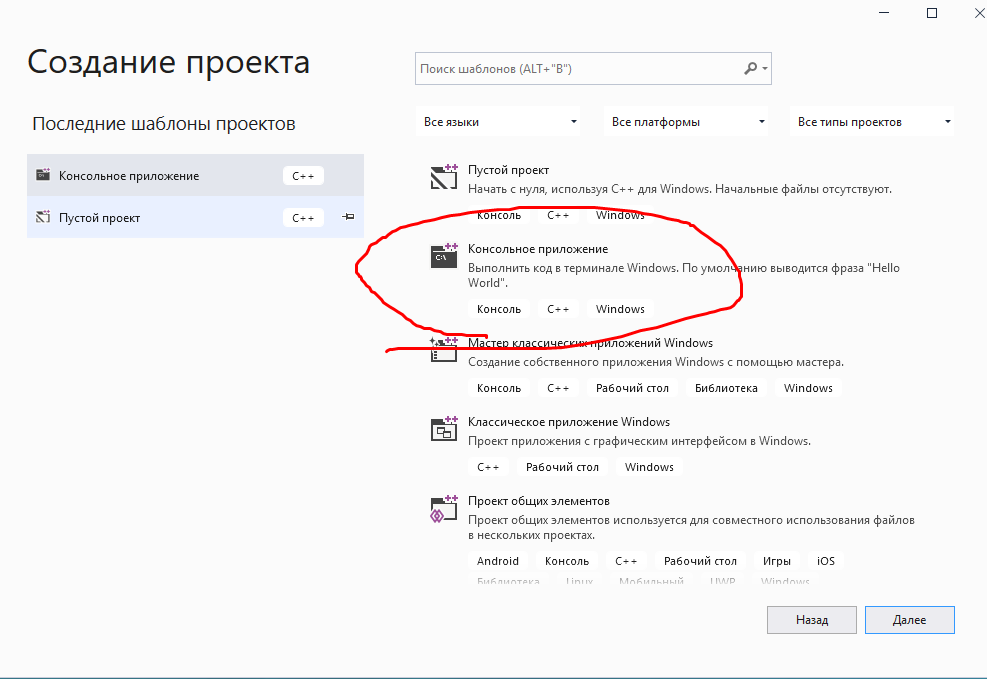Click the search magnifier icon in template search
This screenshot has width=987, height=679.
click(x=751, y=69)
